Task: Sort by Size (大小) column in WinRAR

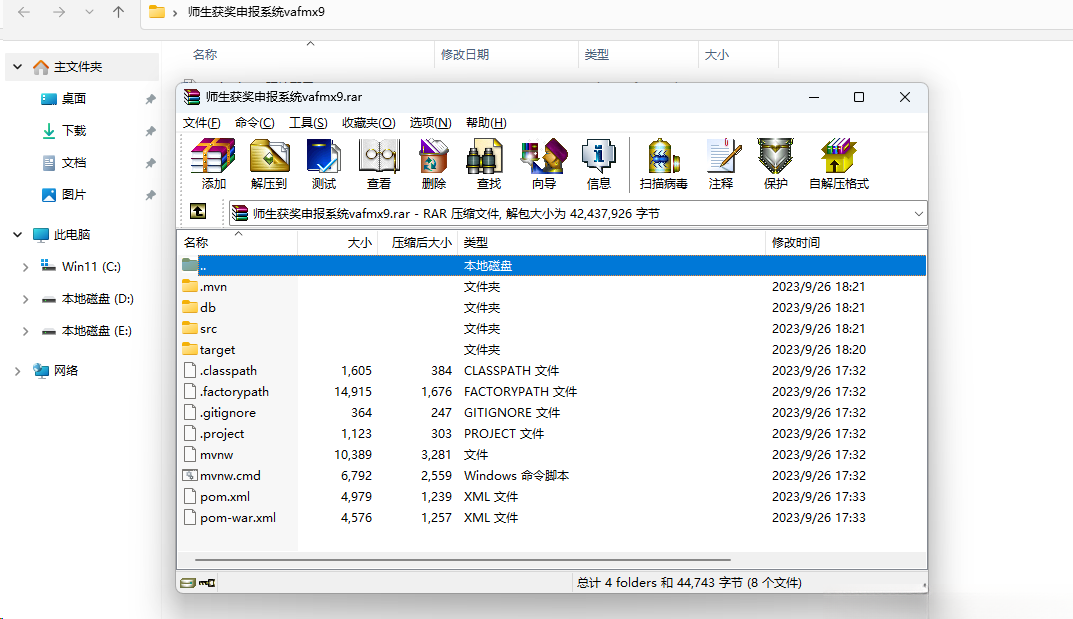Action: tap(337, 242)
